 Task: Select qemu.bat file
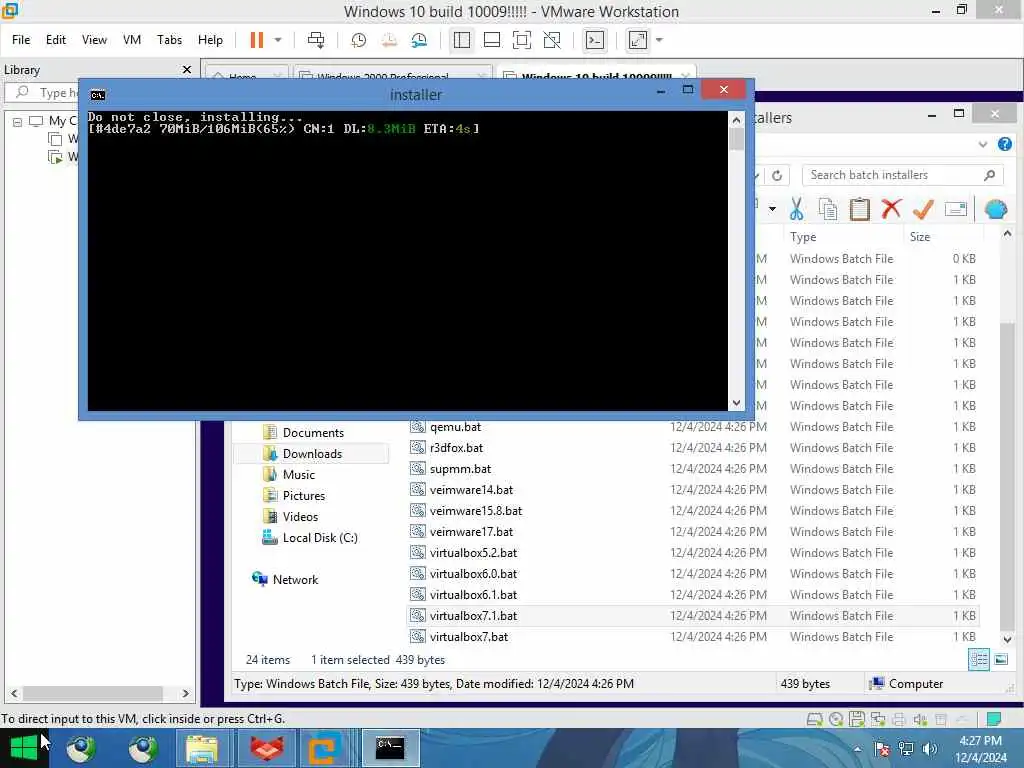coord(455,427)
